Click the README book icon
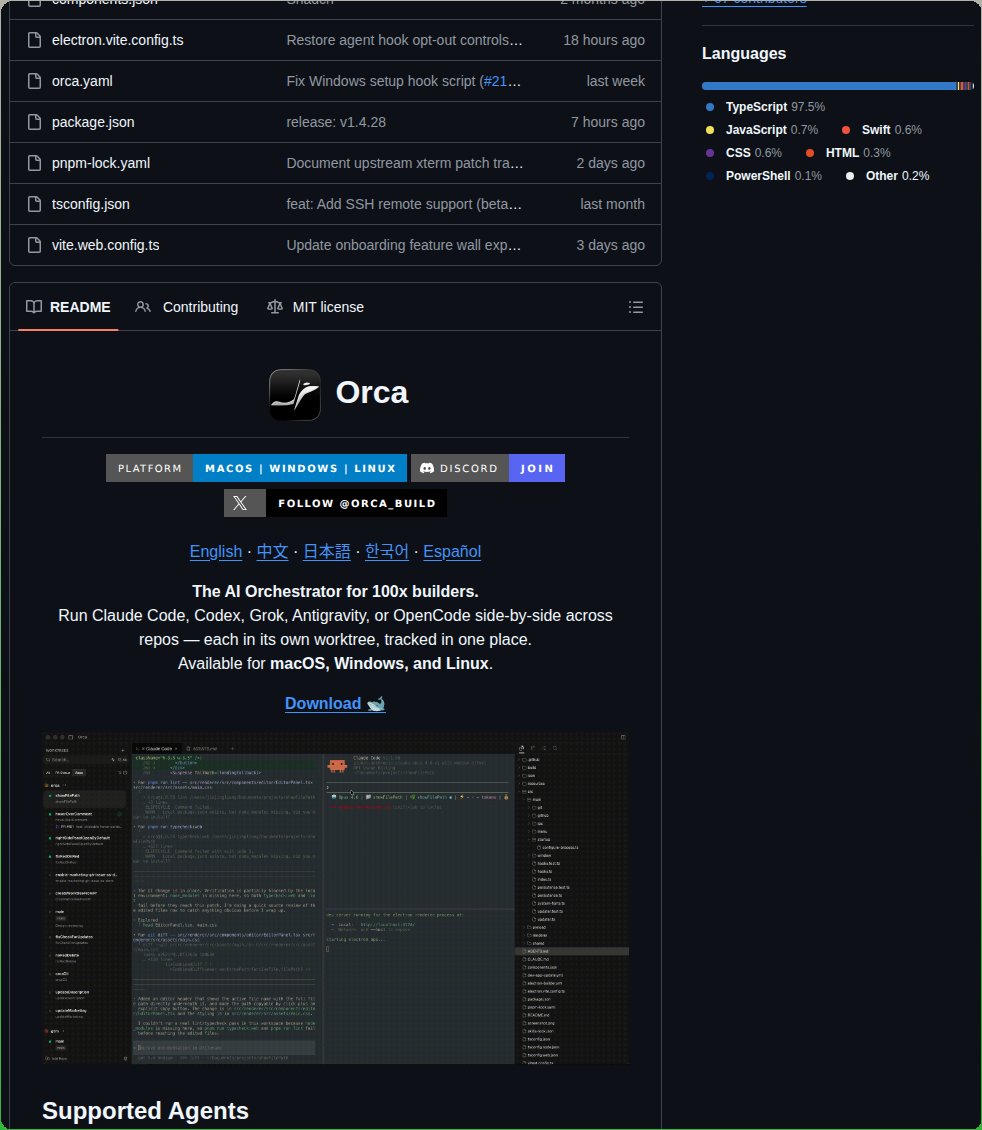 click(34, 307)
